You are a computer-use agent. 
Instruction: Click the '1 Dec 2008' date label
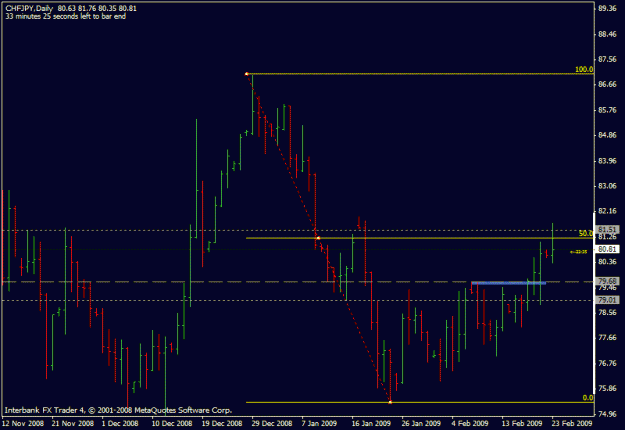pos(120,423)
